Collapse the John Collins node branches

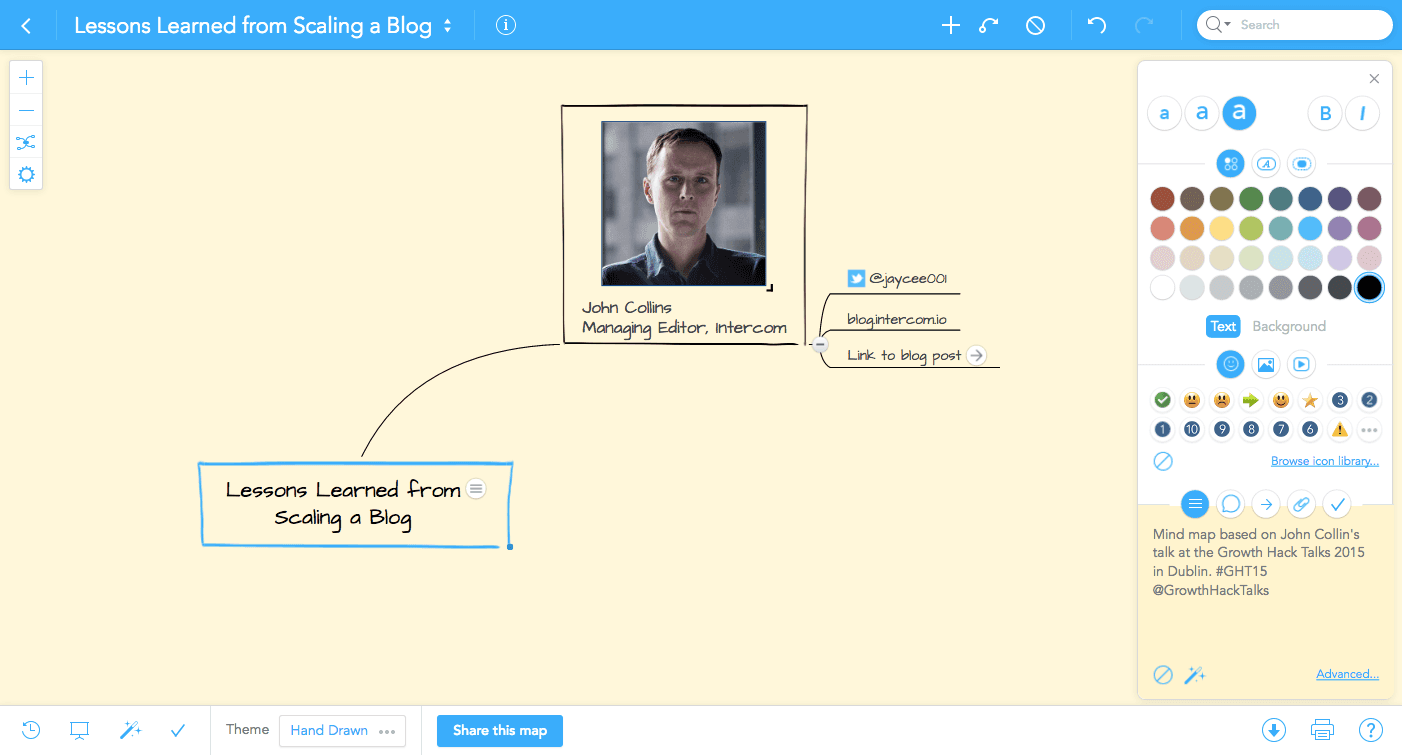(820, 344)
